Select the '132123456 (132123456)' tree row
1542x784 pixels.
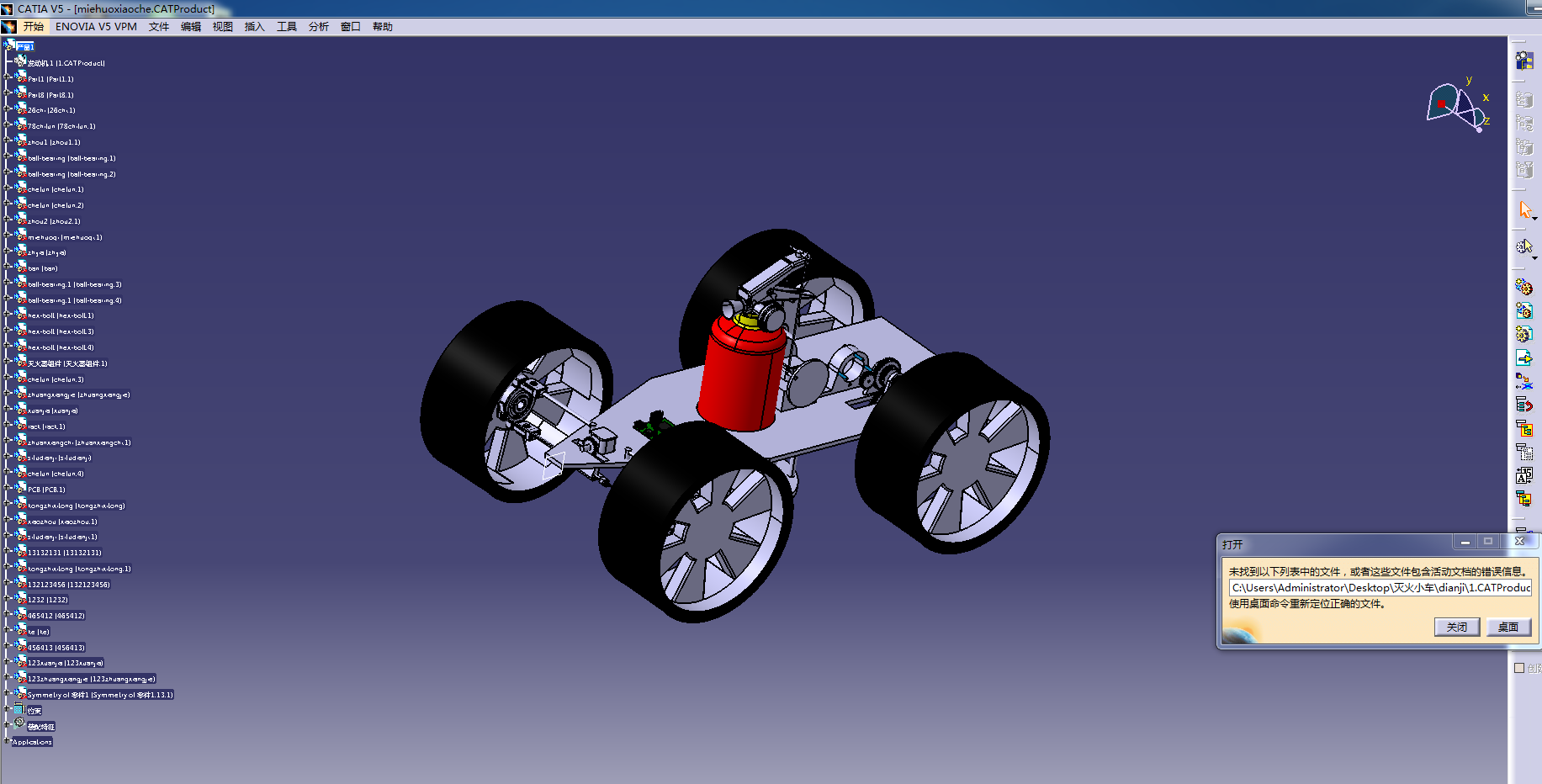point(69,585)
